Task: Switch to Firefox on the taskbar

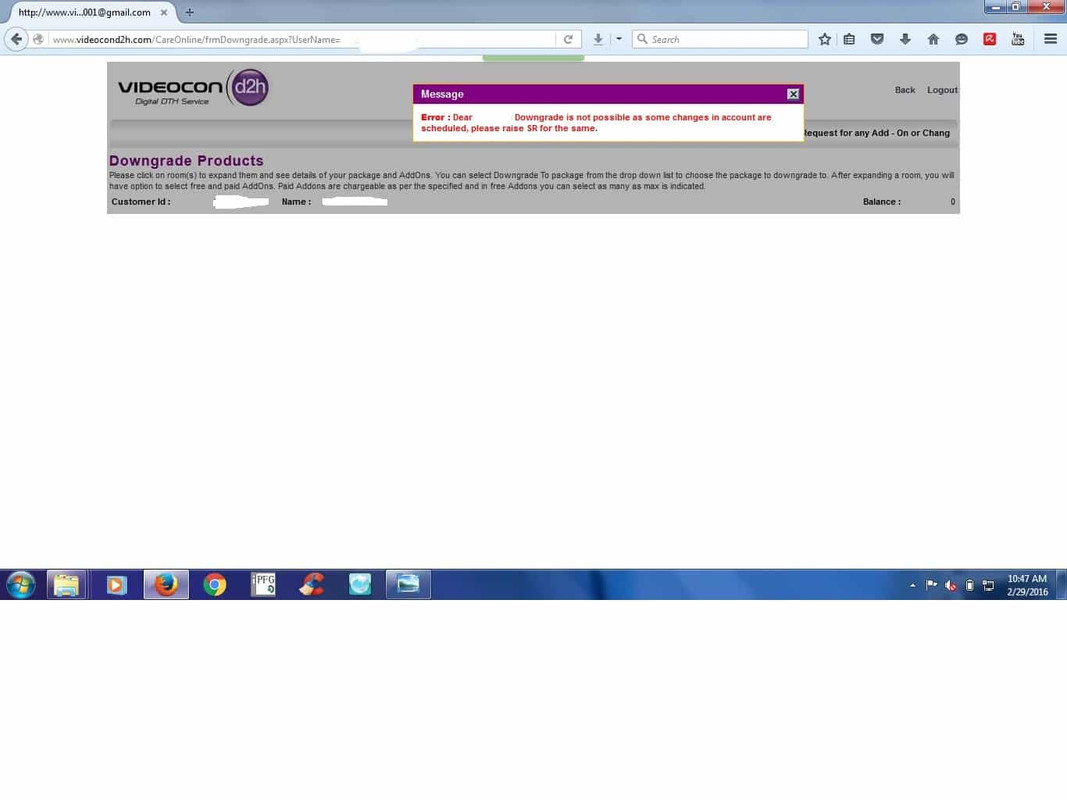Action: coord(166,585)
